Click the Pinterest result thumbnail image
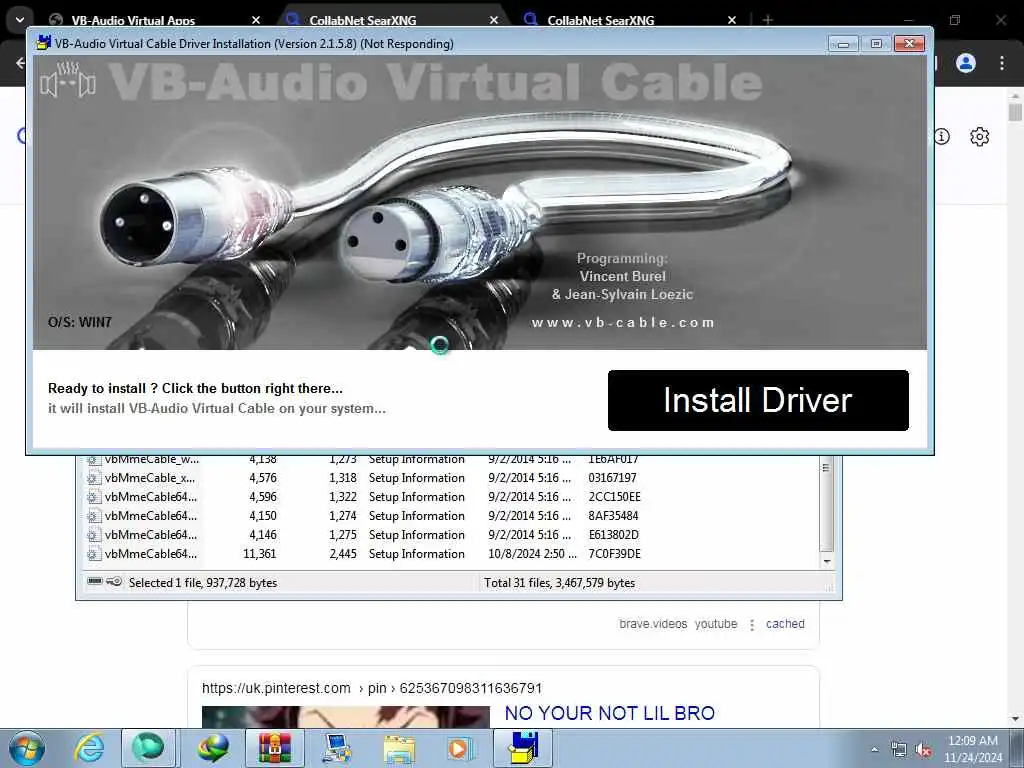This screenshot has width=1024, height=768. pyautogui.click(x=345, y=716)
